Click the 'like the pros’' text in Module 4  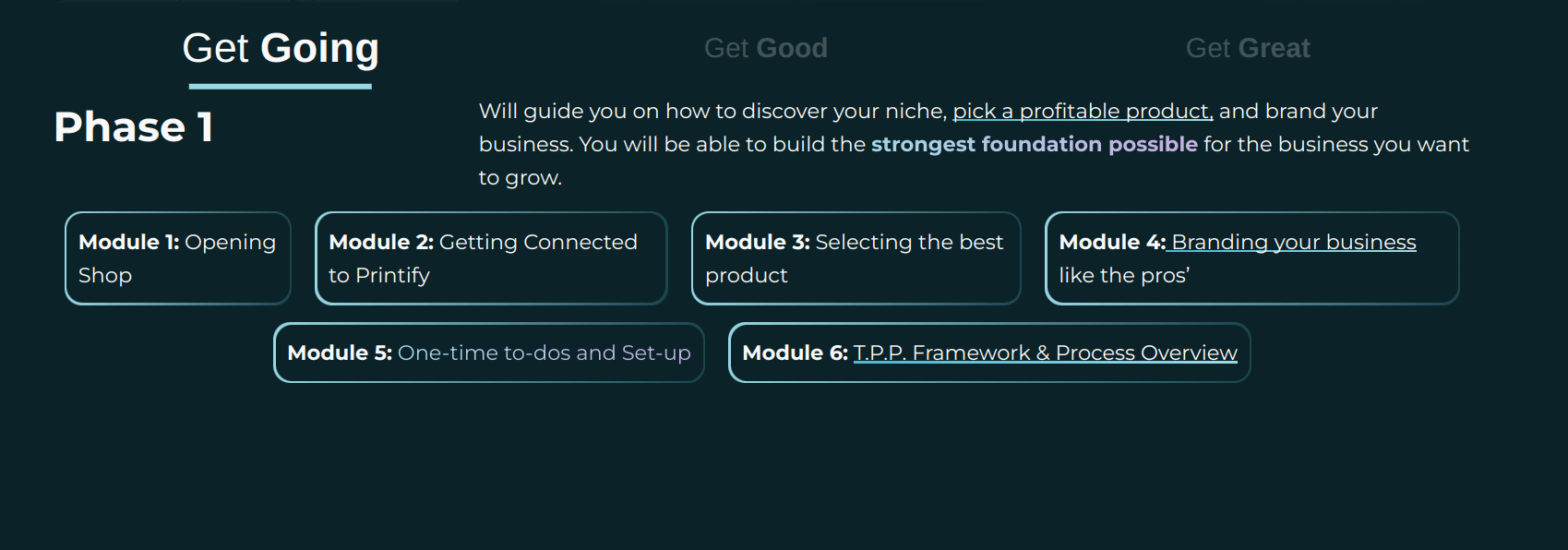(x=1123, y=276)
